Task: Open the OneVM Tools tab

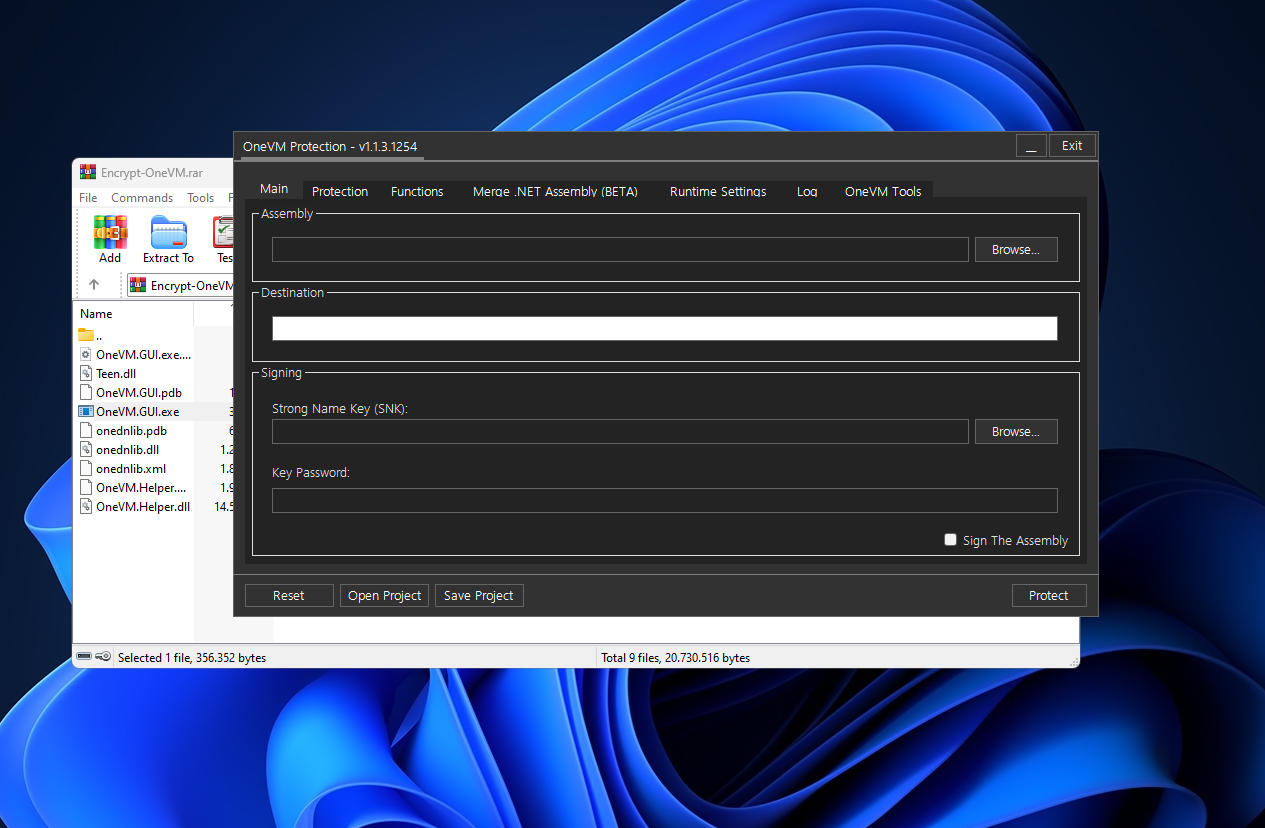Action: point(883,191)
